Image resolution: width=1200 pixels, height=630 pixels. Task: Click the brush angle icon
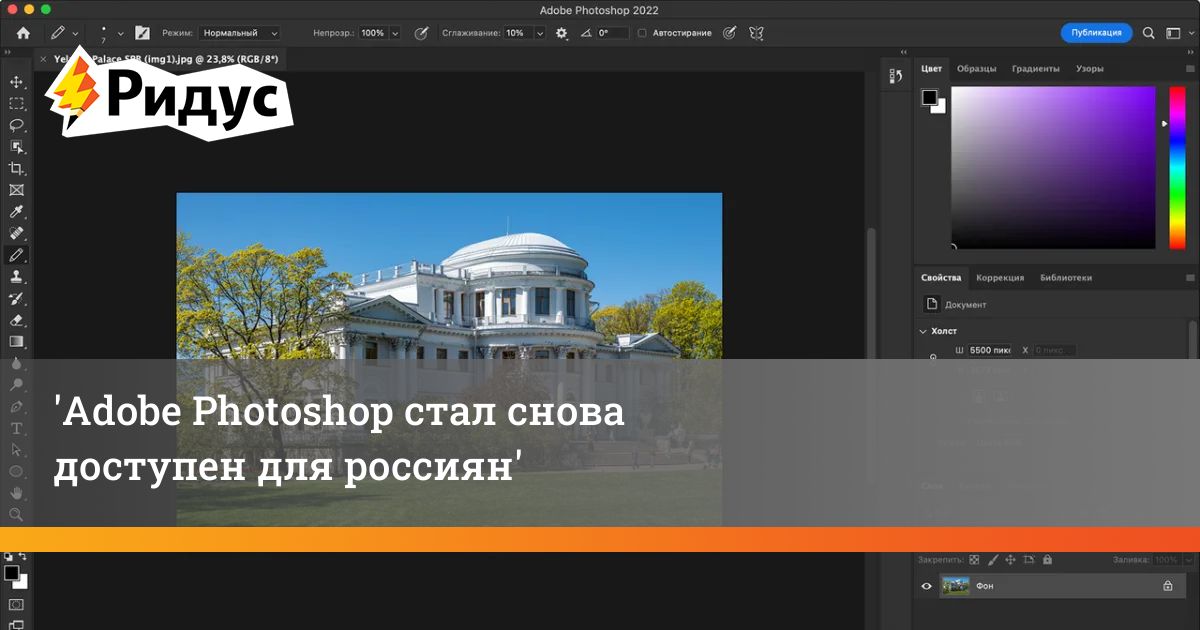click(x=586, y=33)
